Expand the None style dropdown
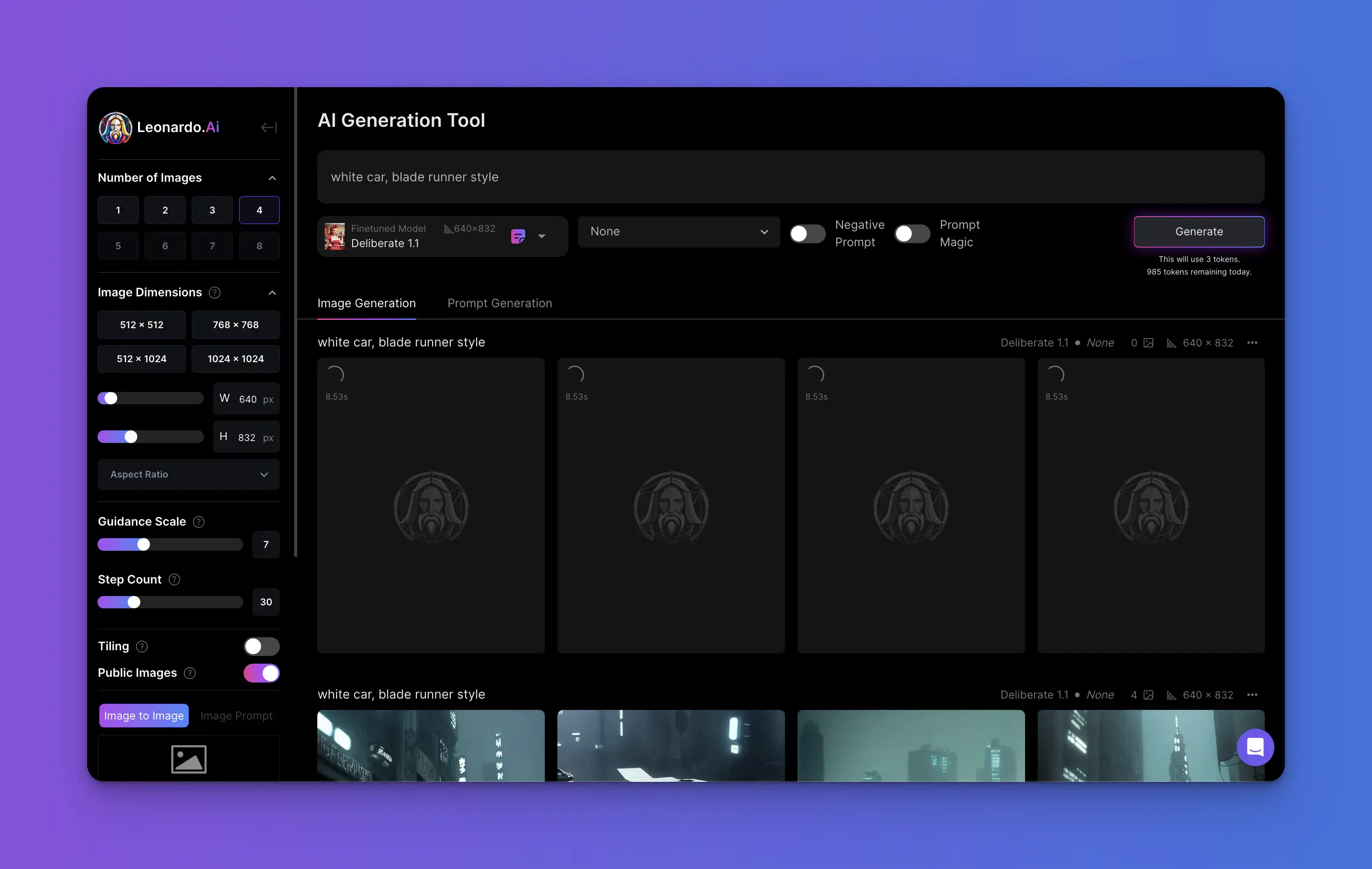 click(678, 232)
